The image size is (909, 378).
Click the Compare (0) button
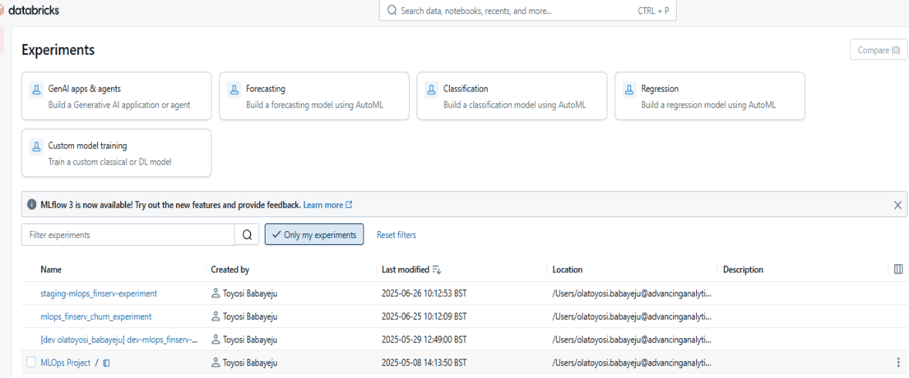click(x=878, y=50)
